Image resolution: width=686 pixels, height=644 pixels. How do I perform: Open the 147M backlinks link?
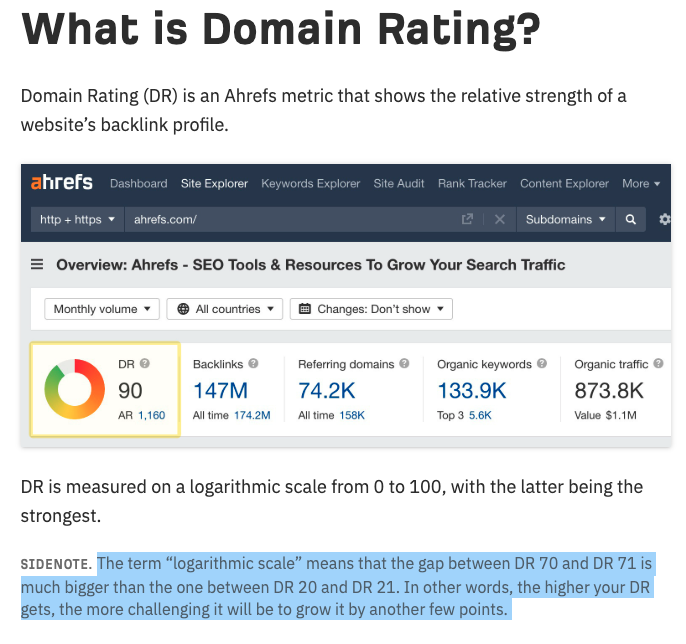click(220, 390)
